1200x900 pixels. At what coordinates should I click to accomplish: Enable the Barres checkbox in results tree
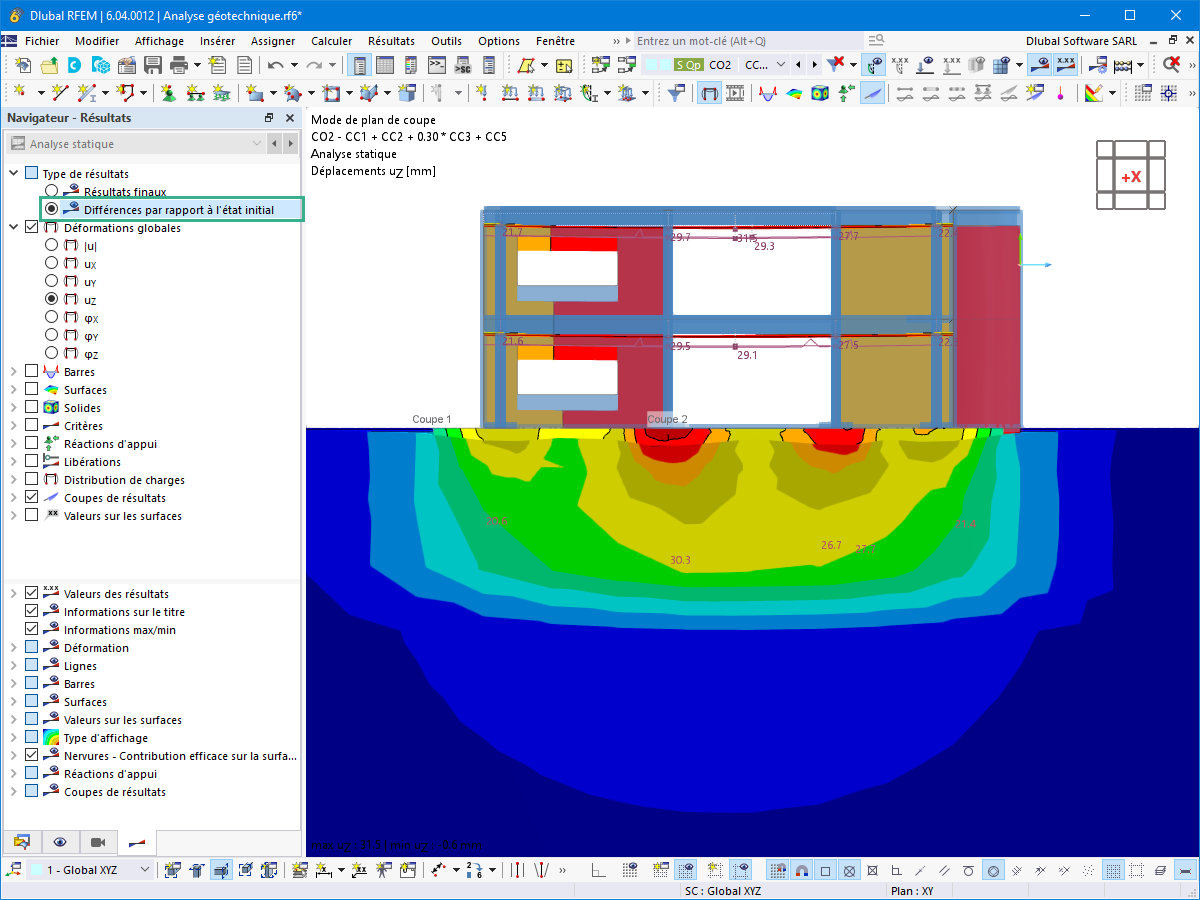(x=32, y=372)
